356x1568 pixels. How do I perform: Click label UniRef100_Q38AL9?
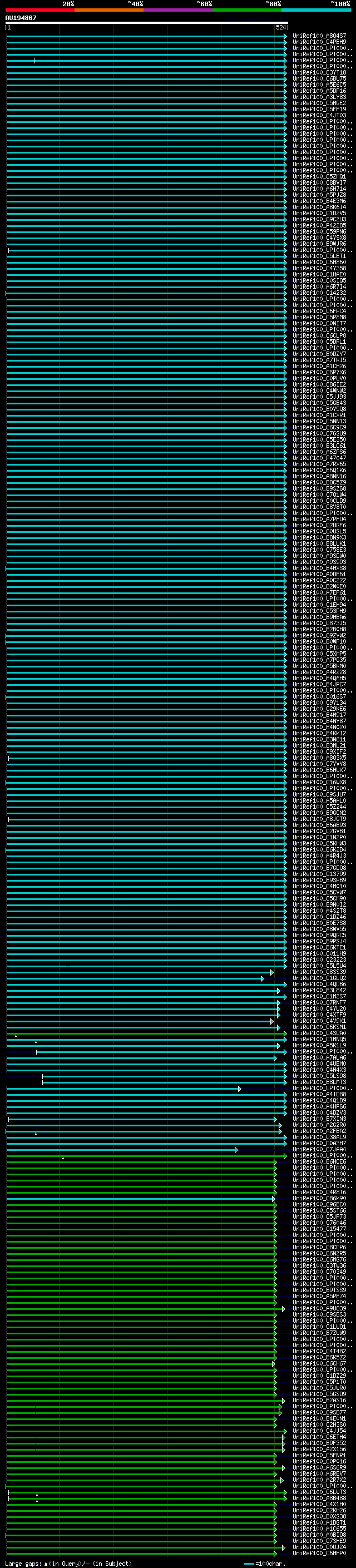pyautogui.click(x=319, y=1137)
